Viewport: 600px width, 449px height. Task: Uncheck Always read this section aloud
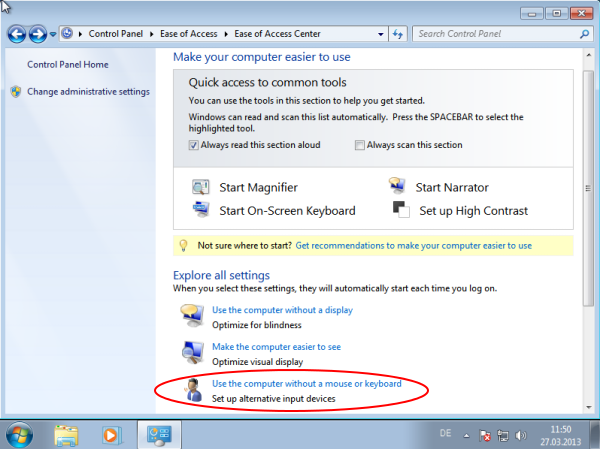click(193, 145)
